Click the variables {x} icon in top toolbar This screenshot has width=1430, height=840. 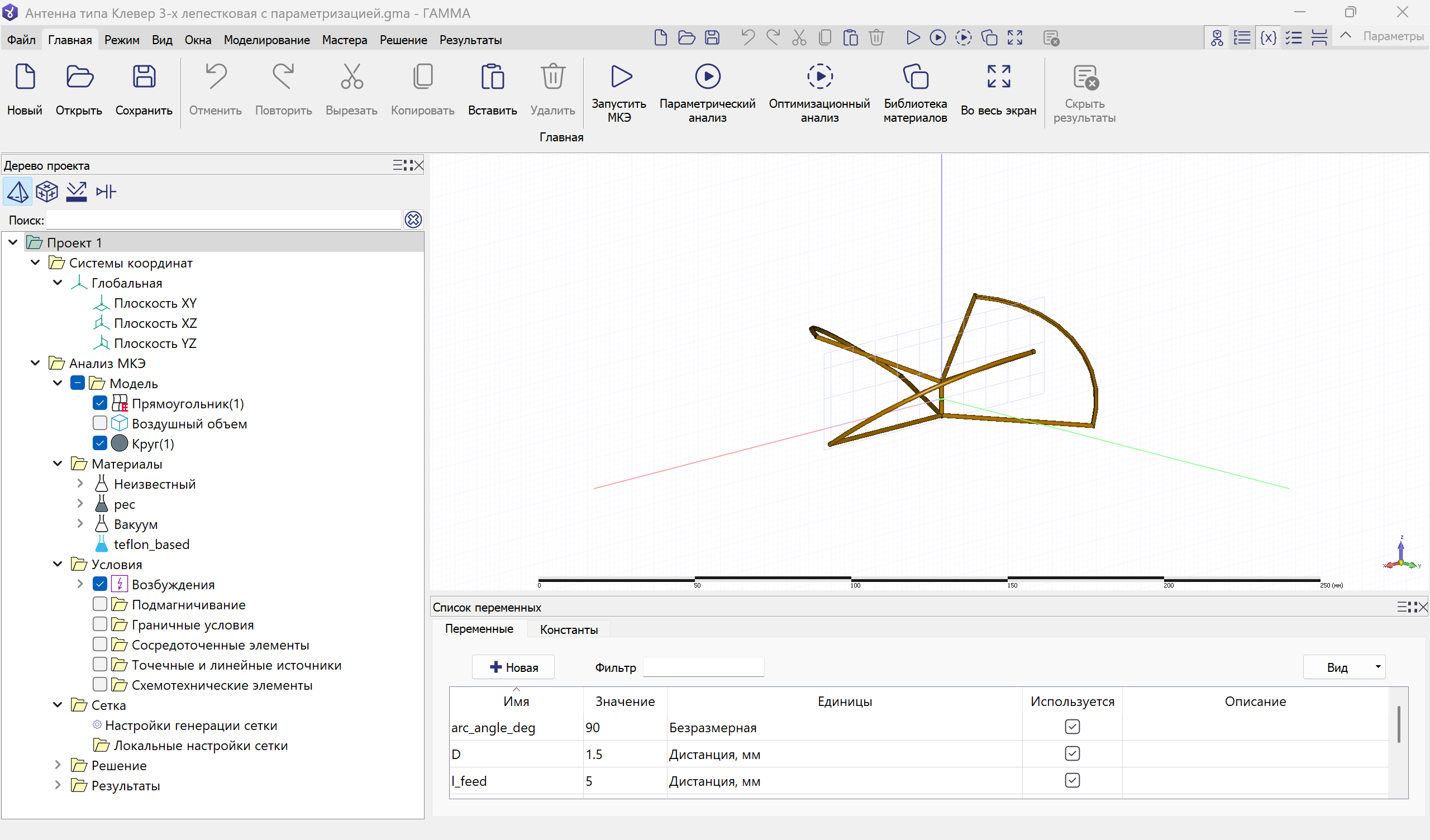(1267, 38)
